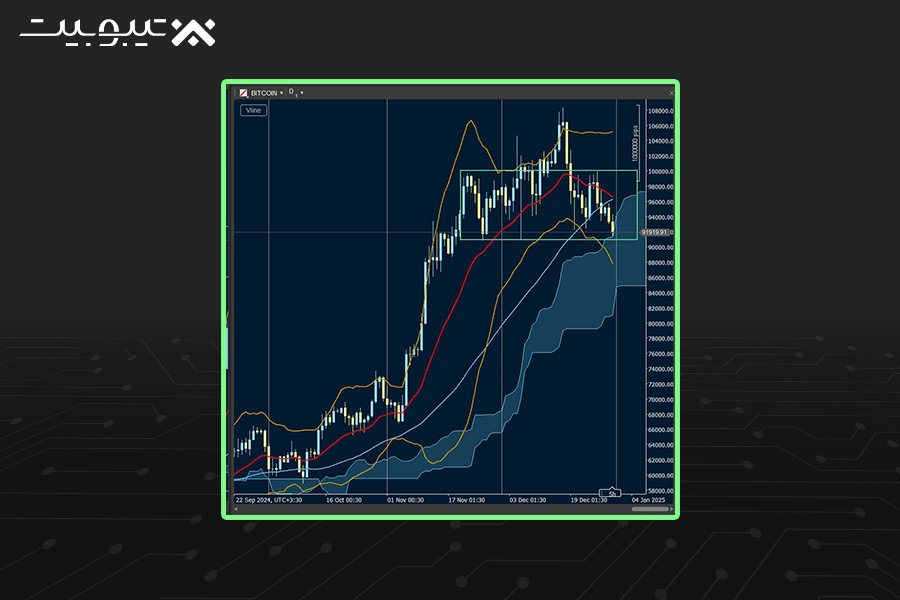Screen dimensions: 900x600
Task: Click the BITCOIN chart symbol icon
Action: [x=244, y=93]
